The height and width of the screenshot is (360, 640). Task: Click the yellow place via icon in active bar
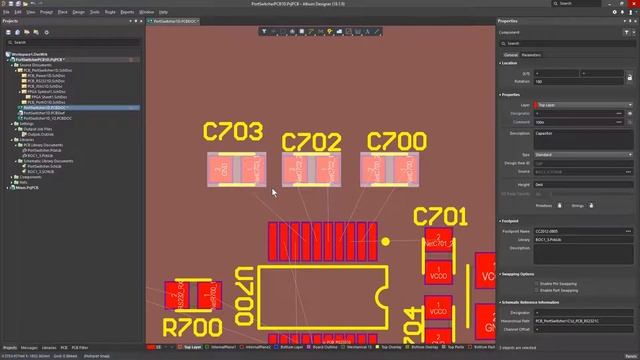coord(330,31)
